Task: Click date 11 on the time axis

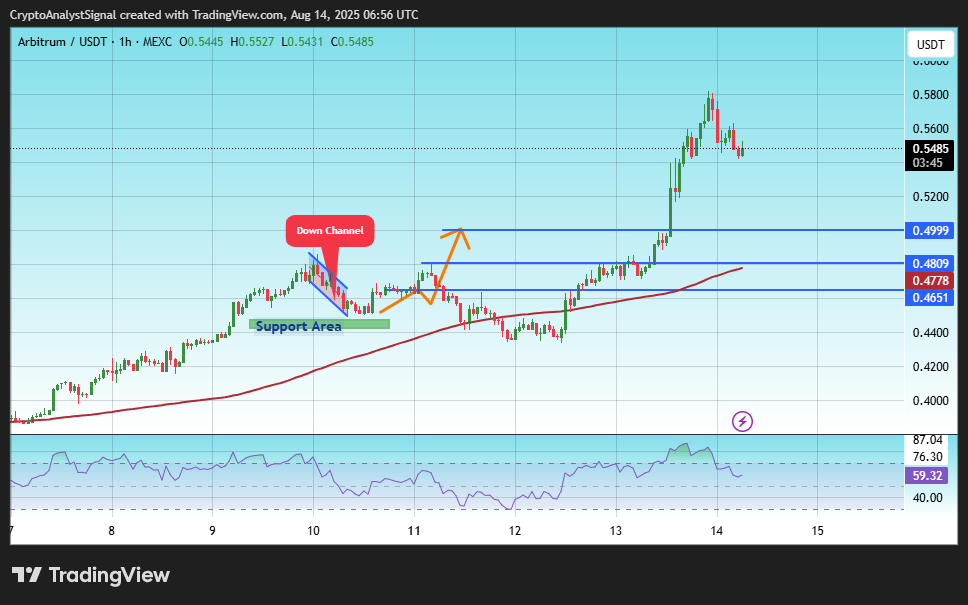Action: click(x=414, y=531)
